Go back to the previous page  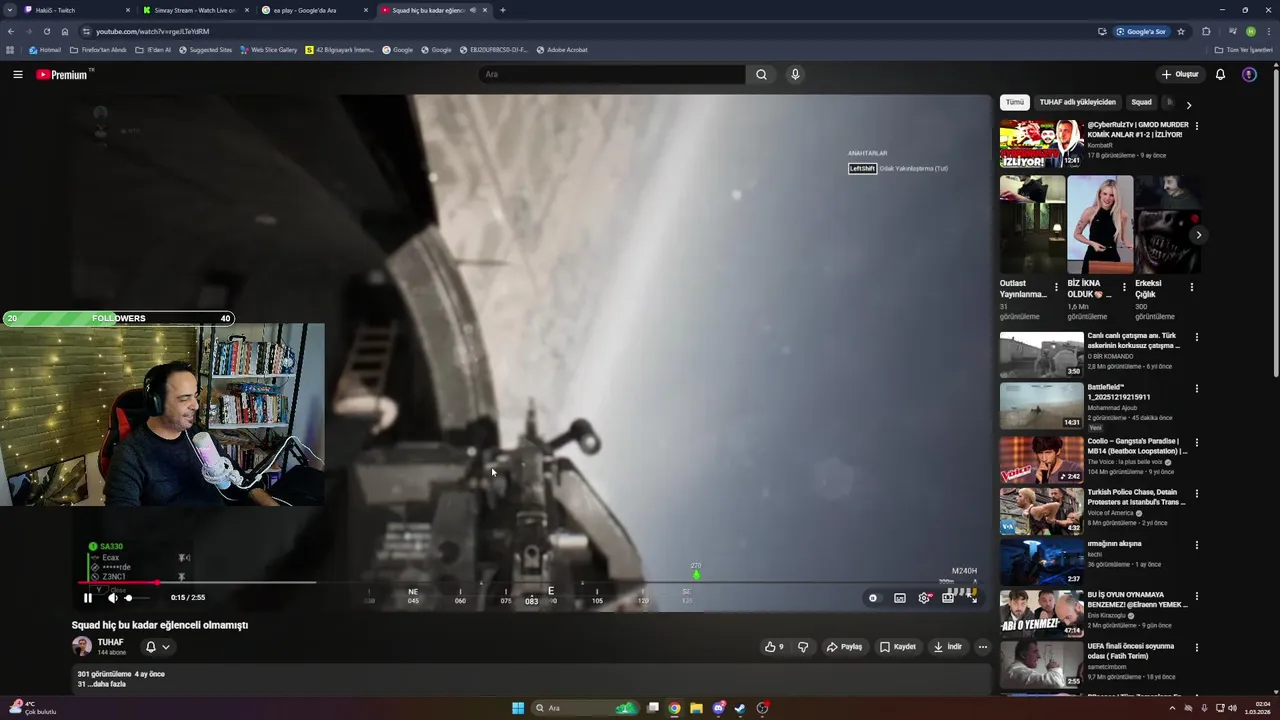(11, 31)
